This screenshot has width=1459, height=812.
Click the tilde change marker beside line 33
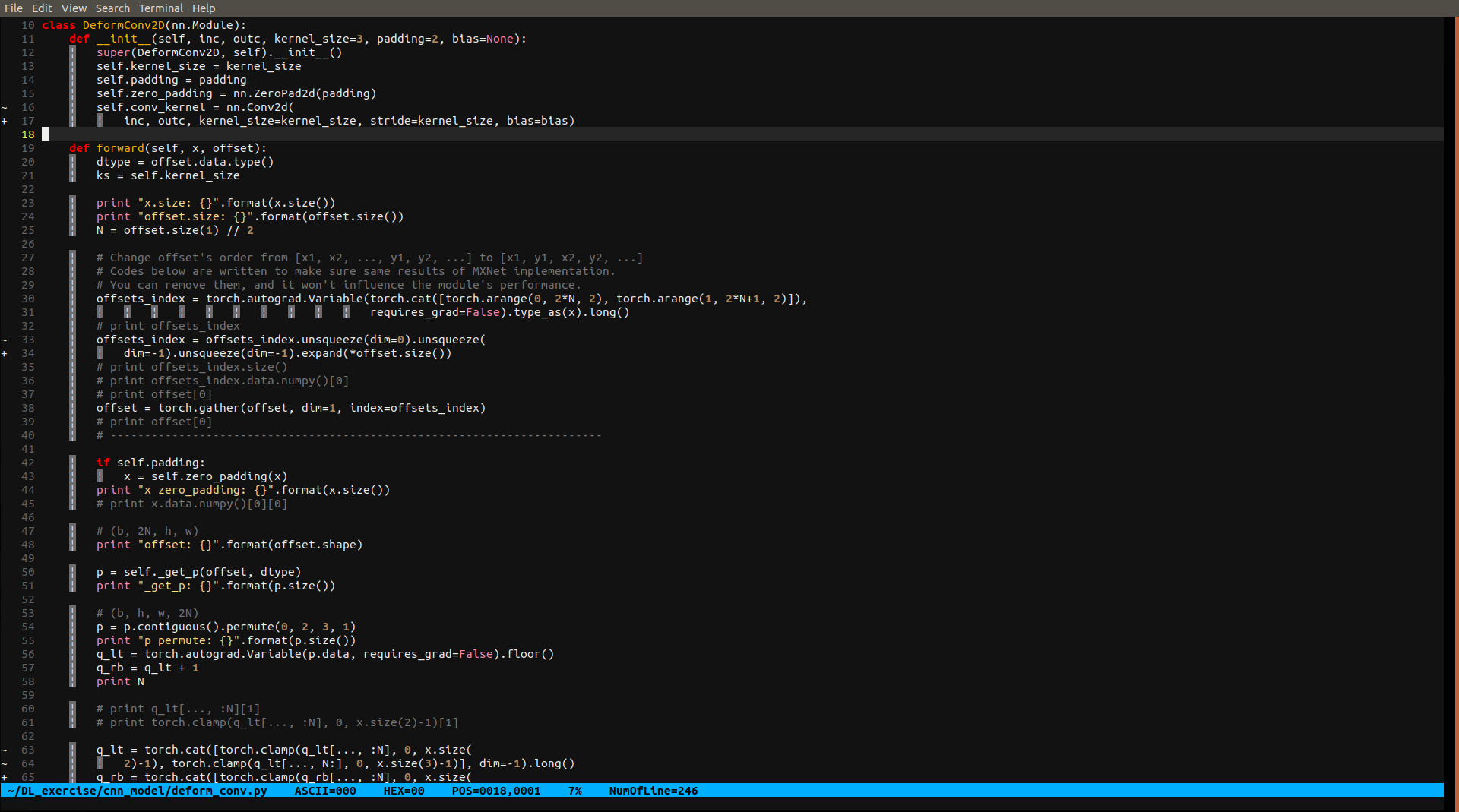[5, 340]
